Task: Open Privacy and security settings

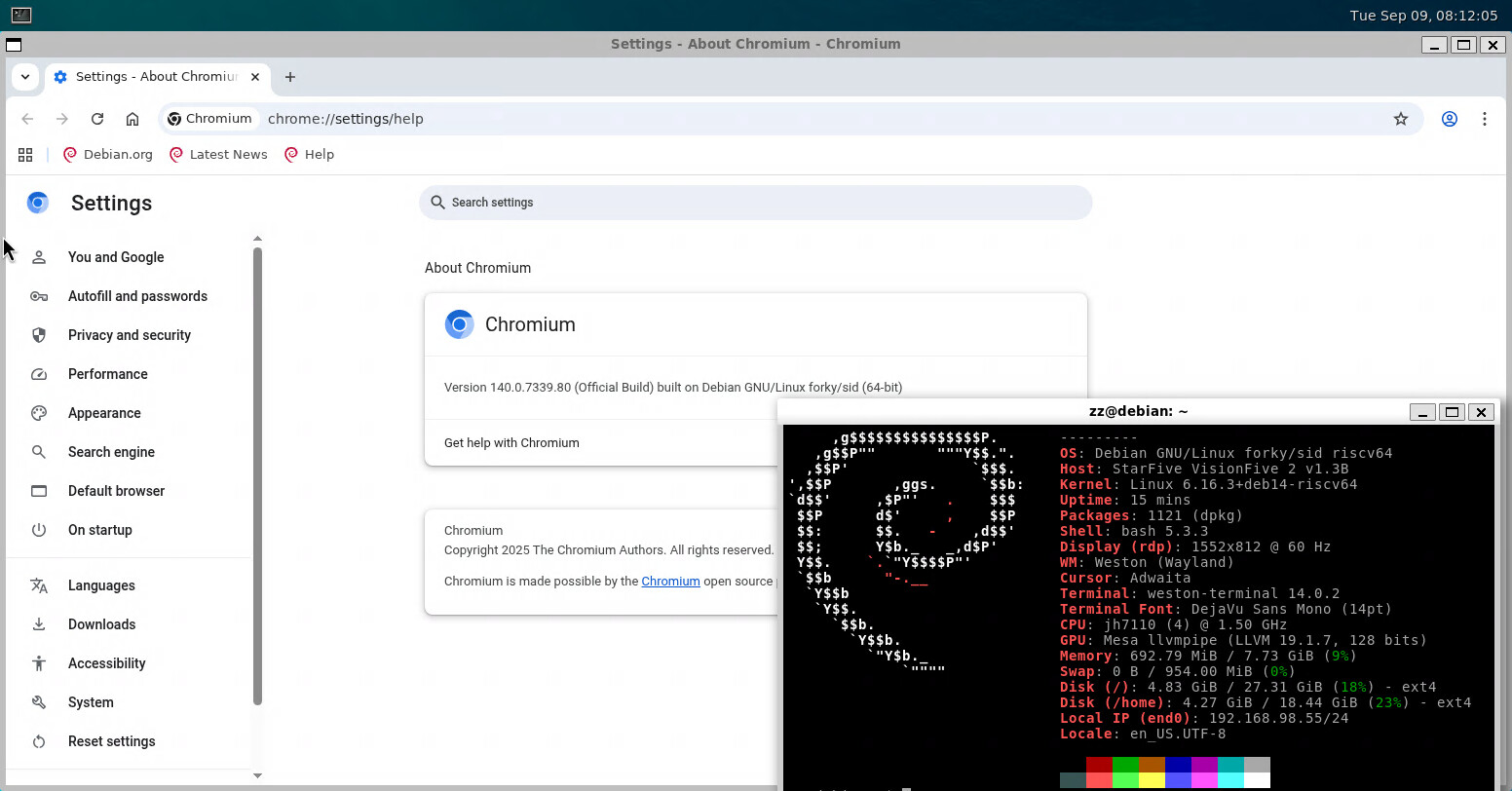Action: tap(129, 335)
